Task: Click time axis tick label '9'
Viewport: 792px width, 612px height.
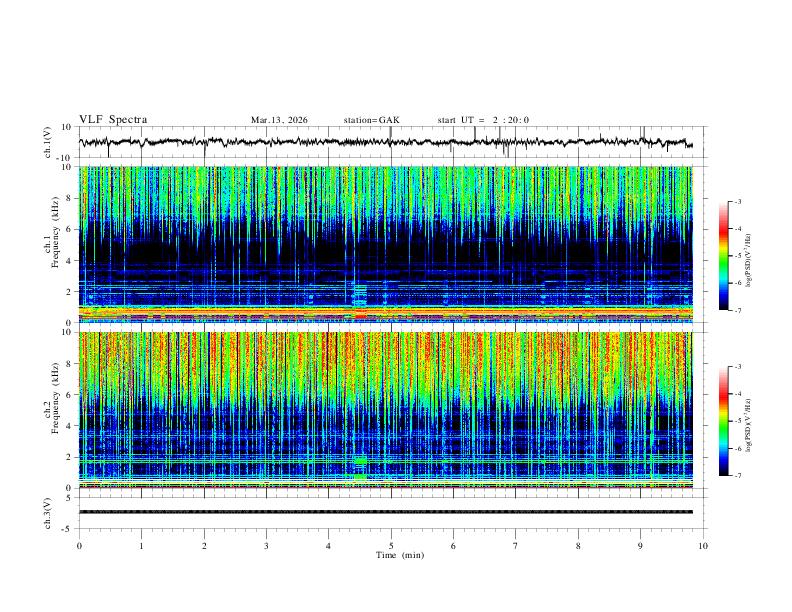Action: click(x=640, y=546)
